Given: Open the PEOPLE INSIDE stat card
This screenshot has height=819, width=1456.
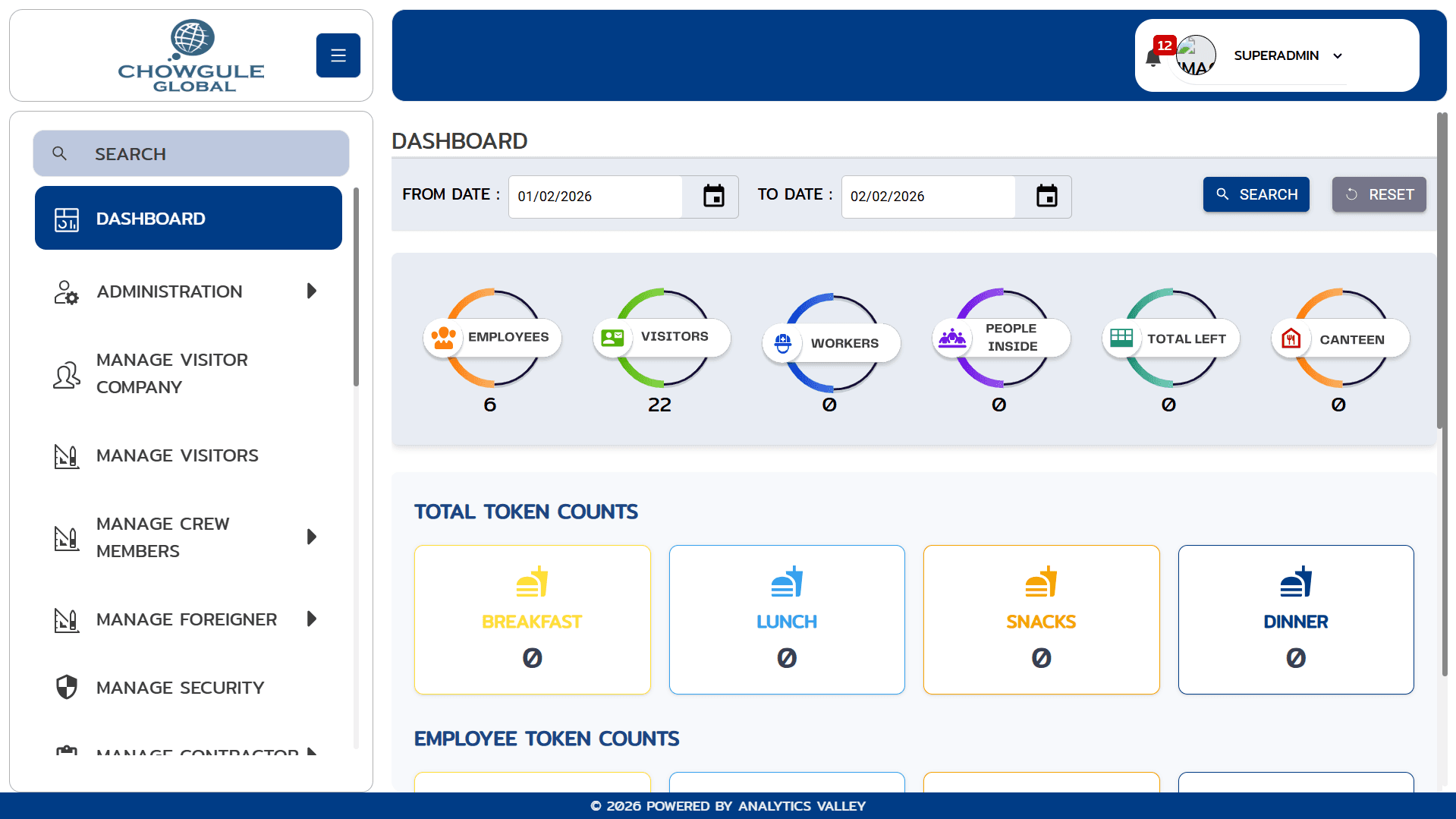Looking at the screenshot, I should (x=1002, y=338).
